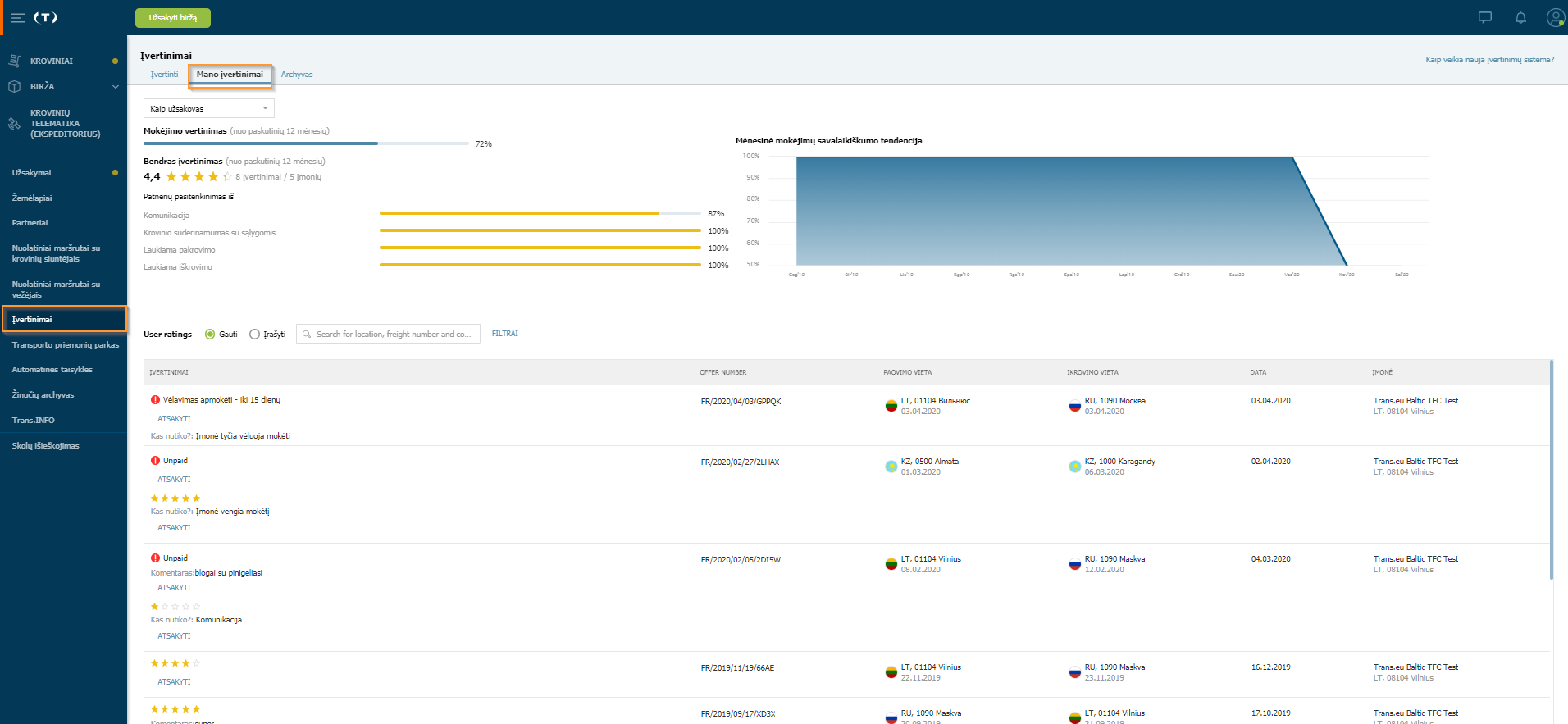Click the search magnifier icon
The image size is (1568, 724).
tap(307, 335)
